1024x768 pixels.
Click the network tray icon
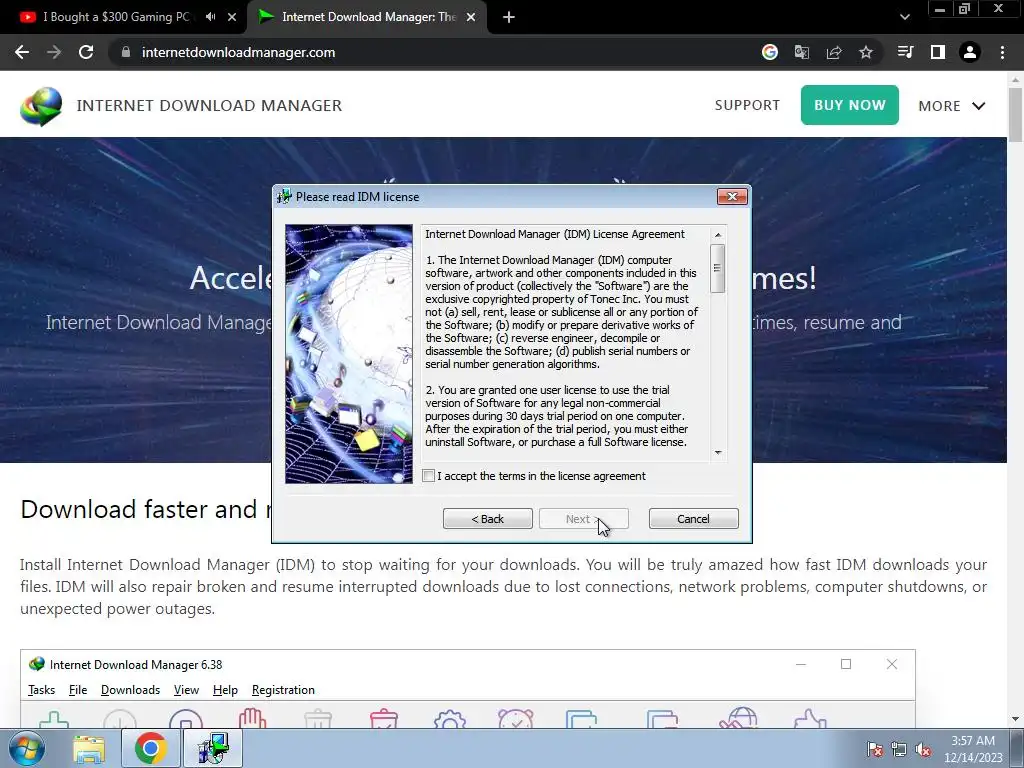[899, 750]
